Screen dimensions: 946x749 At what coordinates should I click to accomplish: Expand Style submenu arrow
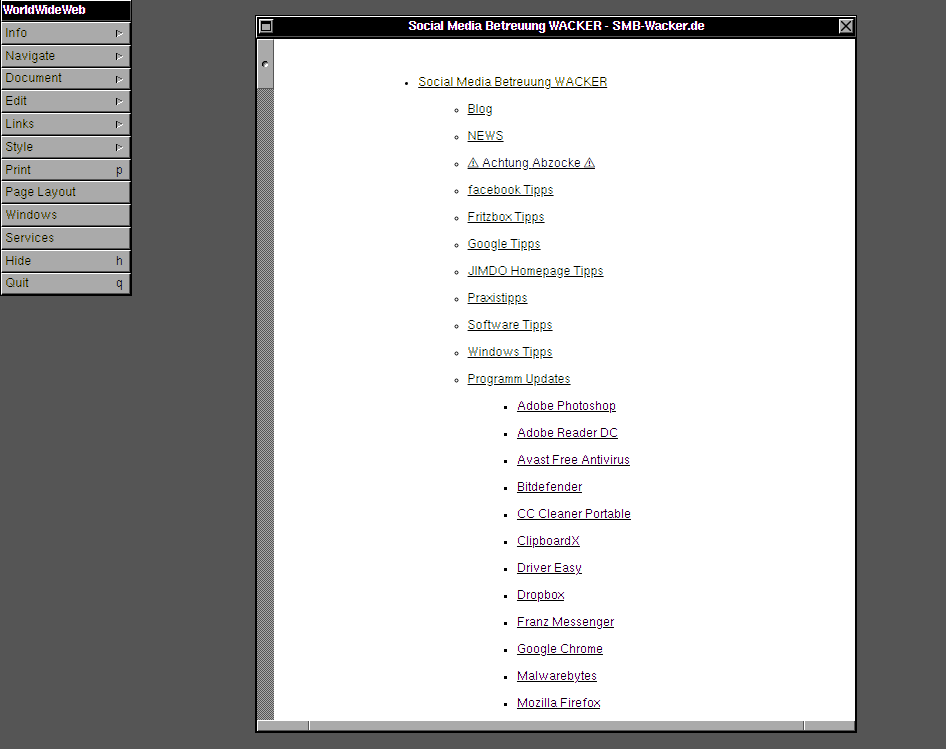click(119, 148)
